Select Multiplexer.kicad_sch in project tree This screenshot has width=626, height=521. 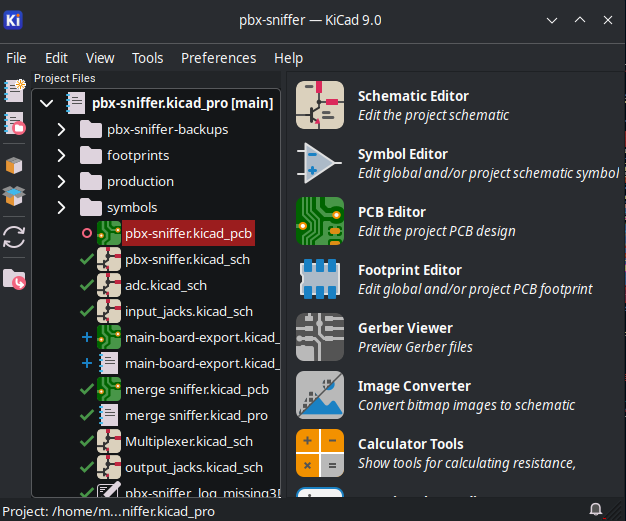pyautogui.click(x=189, y=441)
